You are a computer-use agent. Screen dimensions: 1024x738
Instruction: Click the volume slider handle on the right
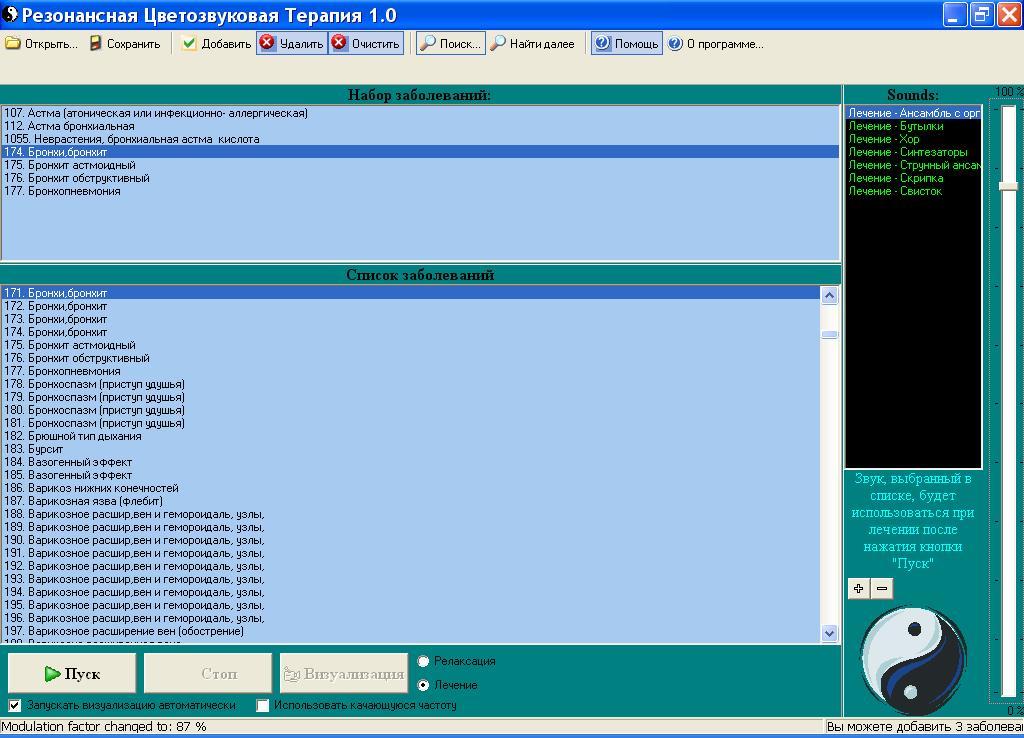(1008, 186)
